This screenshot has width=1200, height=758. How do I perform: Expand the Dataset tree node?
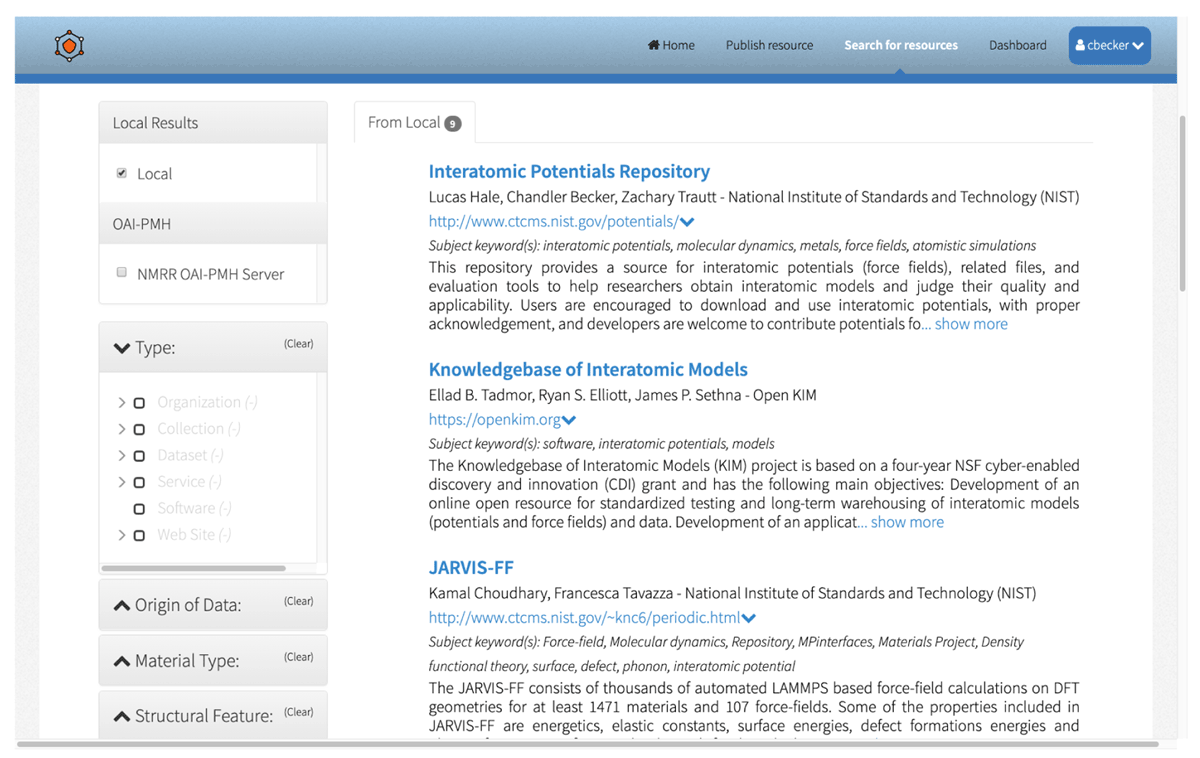click(x=122, y=455)
